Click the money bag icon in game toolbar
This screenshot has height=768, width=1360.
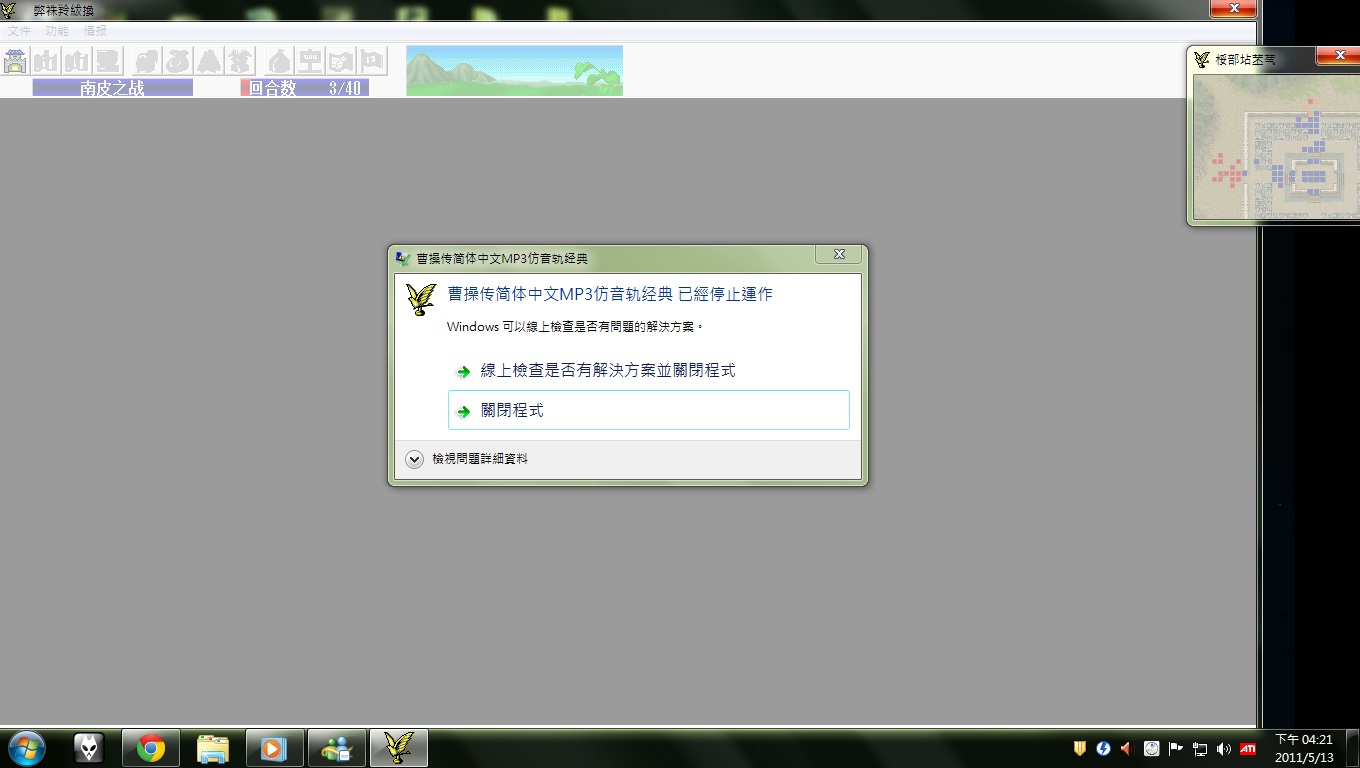279,61
